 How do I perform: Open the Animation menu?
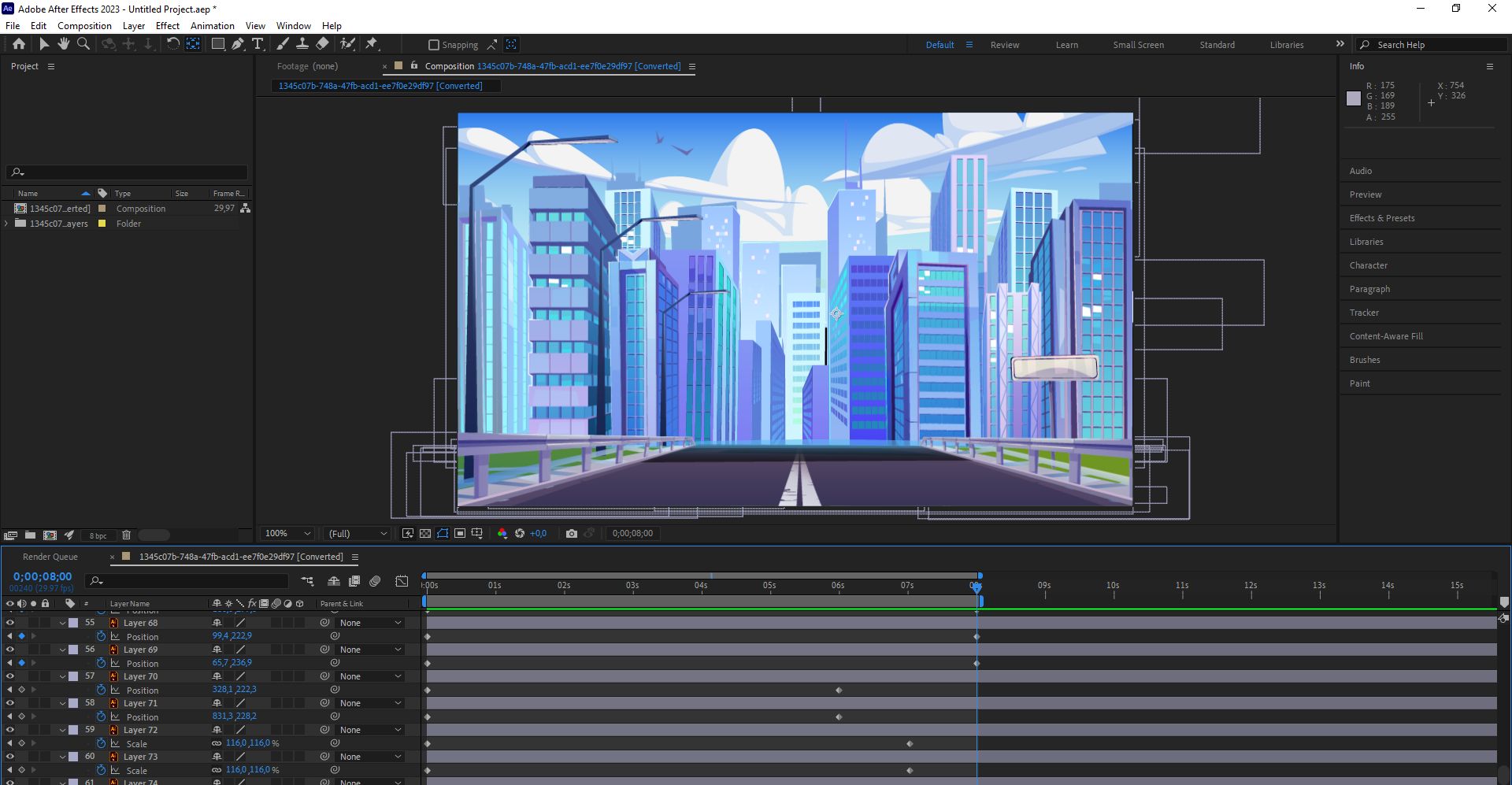pyautogui.click(x=212, y=25)
